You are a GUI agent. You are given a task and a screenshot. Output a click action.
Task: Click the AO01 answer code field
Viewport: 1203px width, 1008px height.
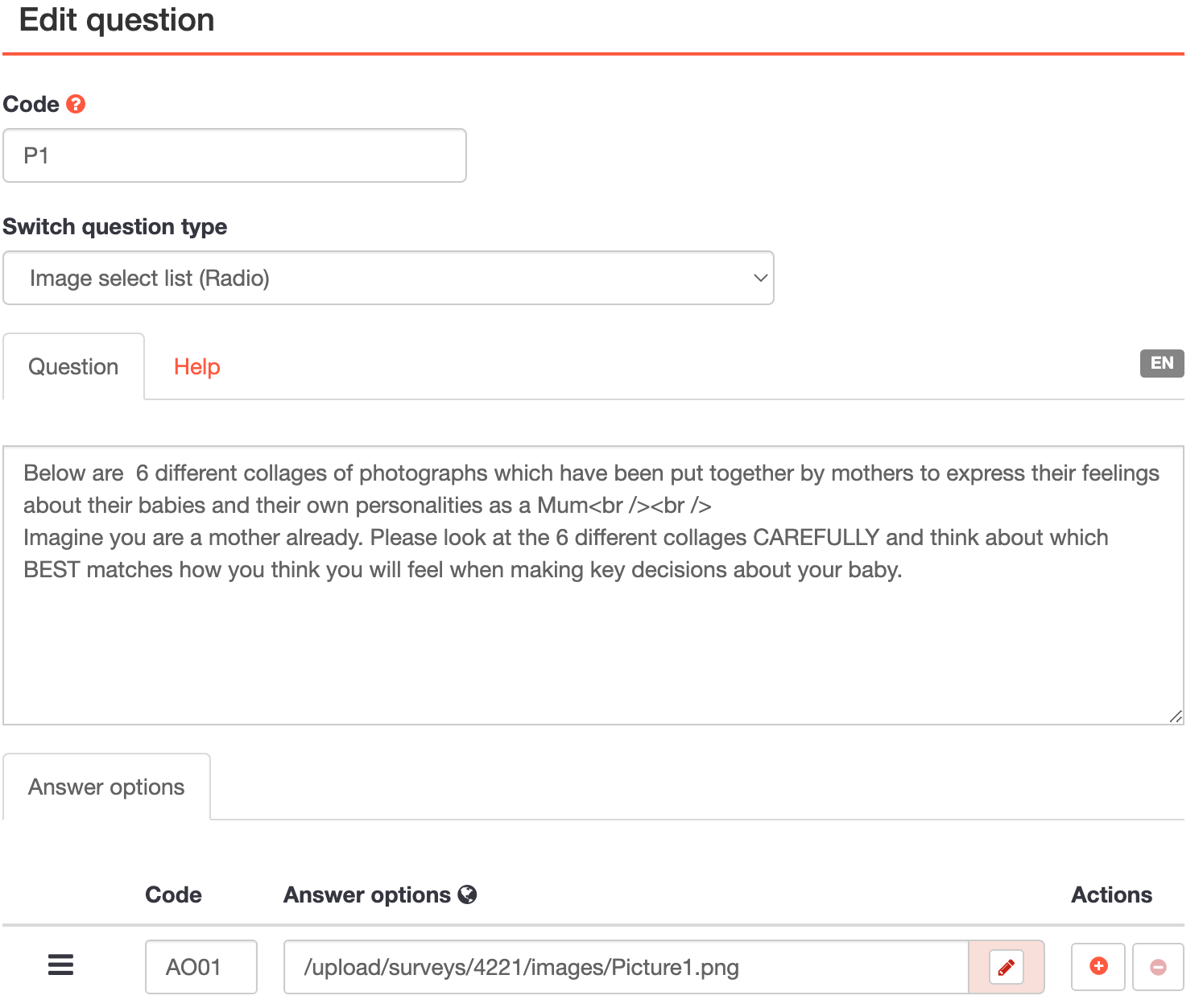(200, 967)
